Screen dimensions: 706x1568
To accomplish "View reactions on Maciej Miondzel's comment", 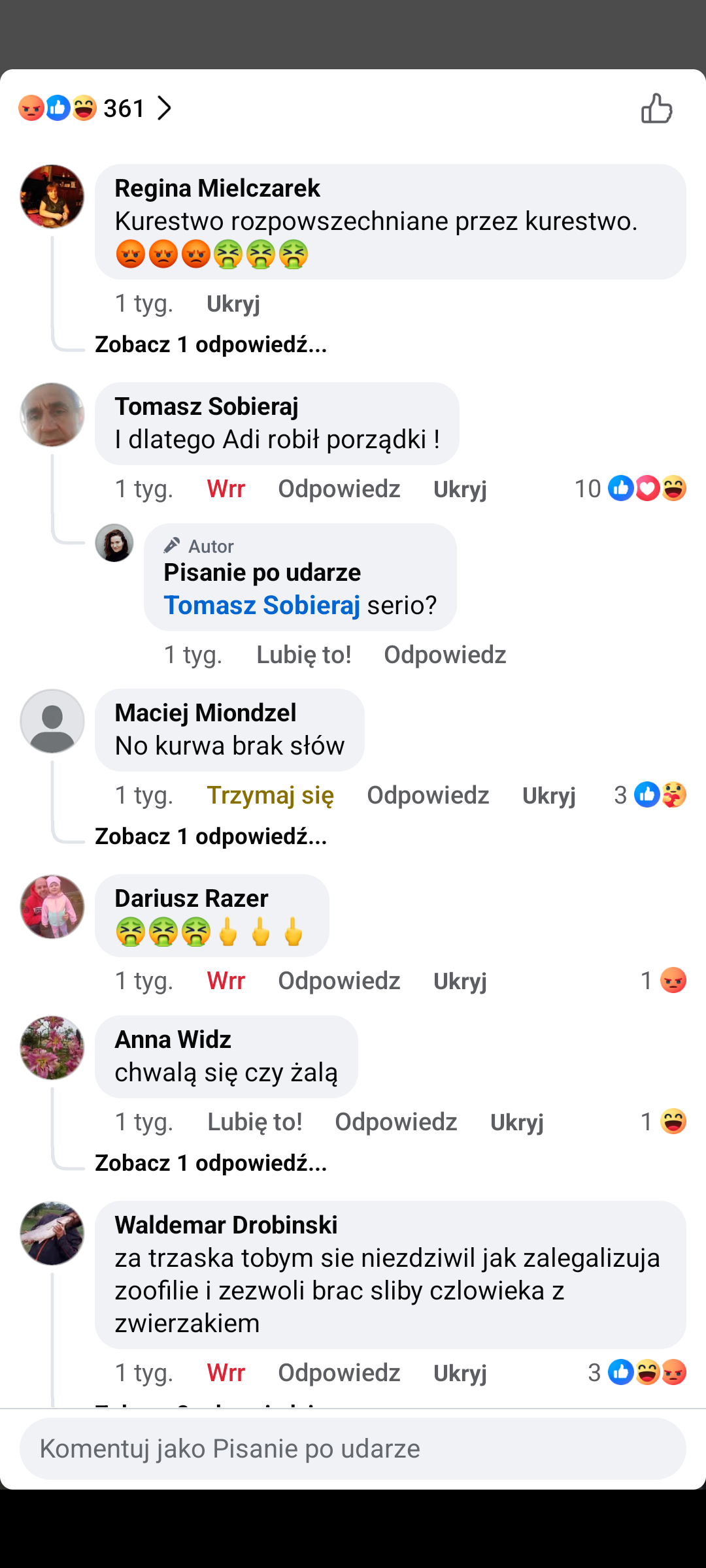I will [x=650, y=795].
